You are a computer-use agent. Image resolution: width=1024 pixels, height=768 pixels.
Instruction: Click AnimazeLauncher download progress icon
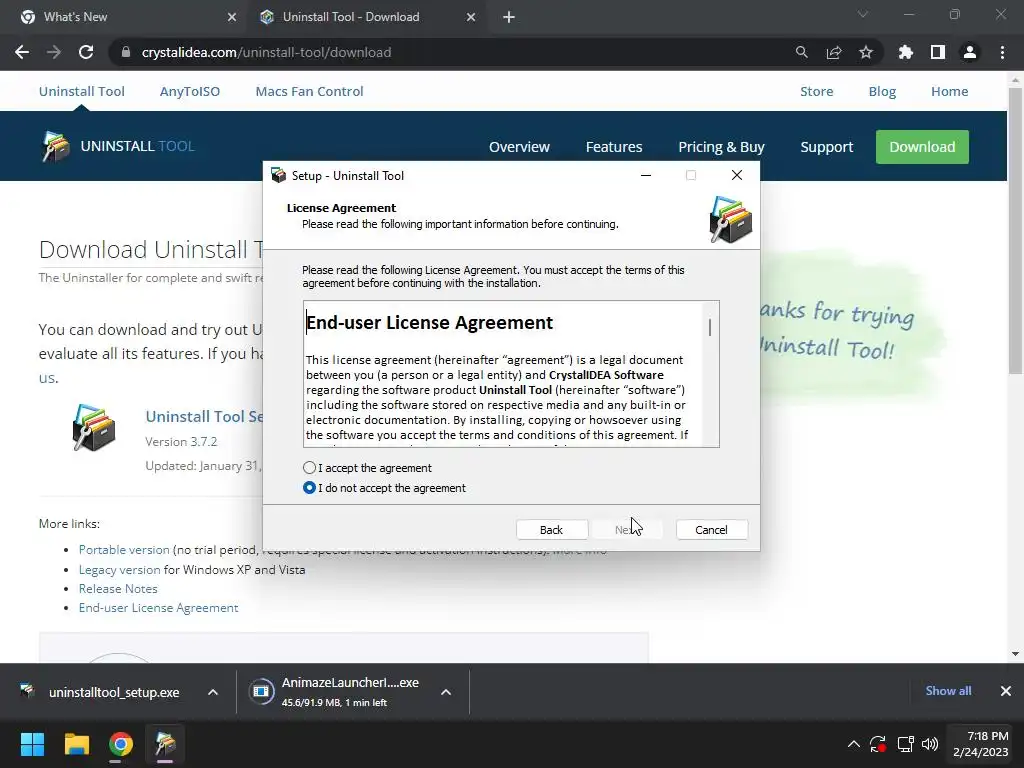tap(261, 692)
